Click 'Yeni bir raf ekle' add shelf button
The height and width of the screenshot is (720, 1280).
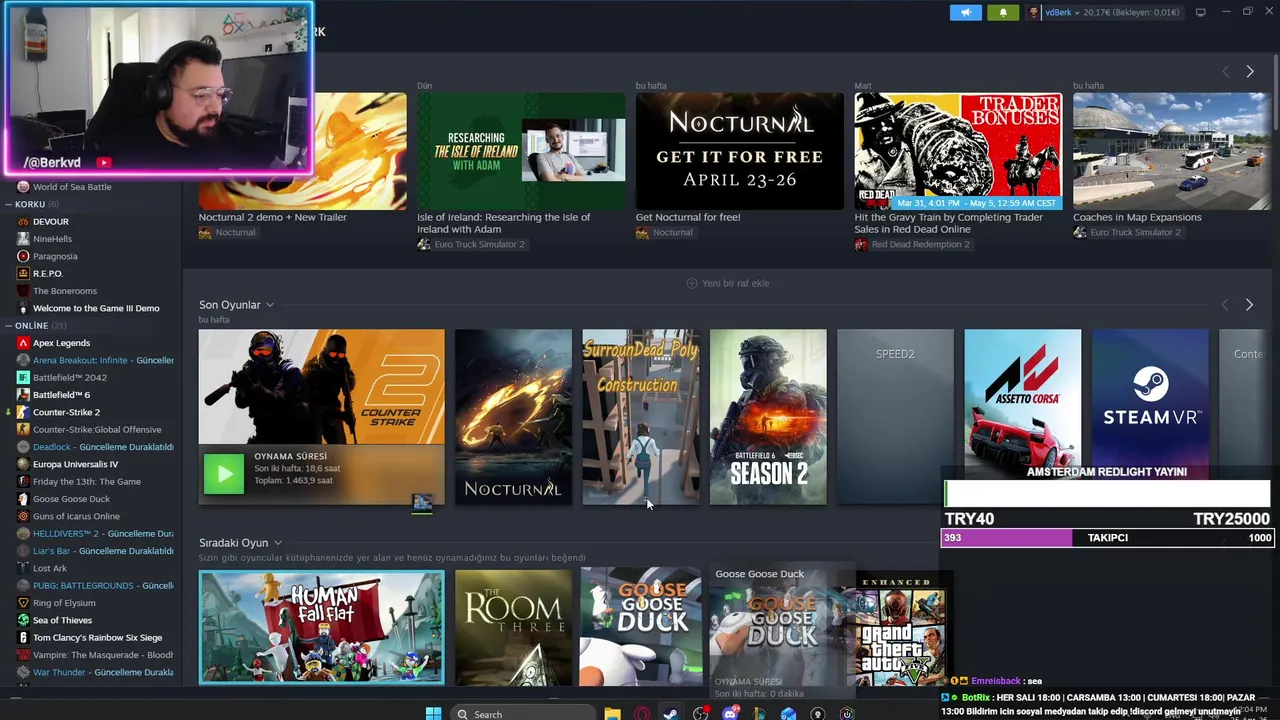click(728, 283)
